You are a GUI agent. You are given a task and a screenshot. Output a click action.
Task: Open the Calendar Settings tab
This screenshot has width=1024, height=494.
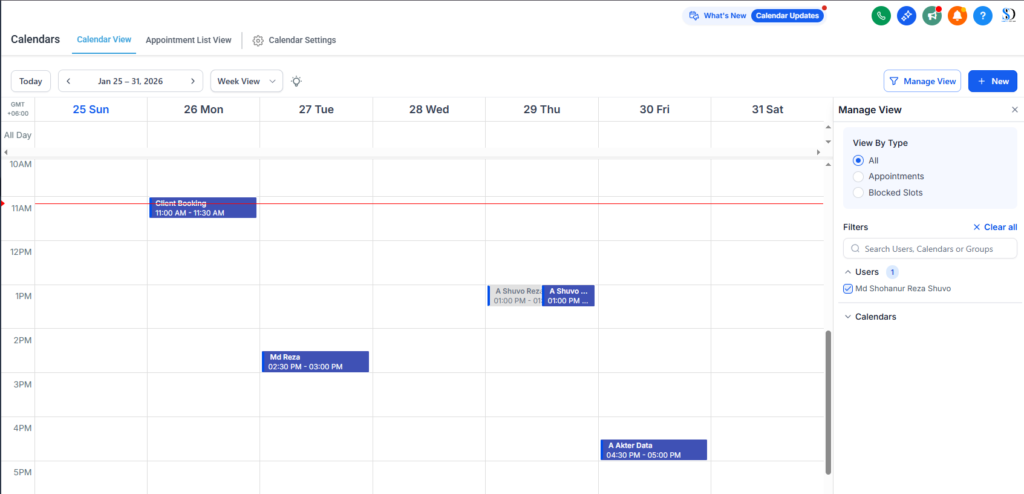[x=294, y=40]
